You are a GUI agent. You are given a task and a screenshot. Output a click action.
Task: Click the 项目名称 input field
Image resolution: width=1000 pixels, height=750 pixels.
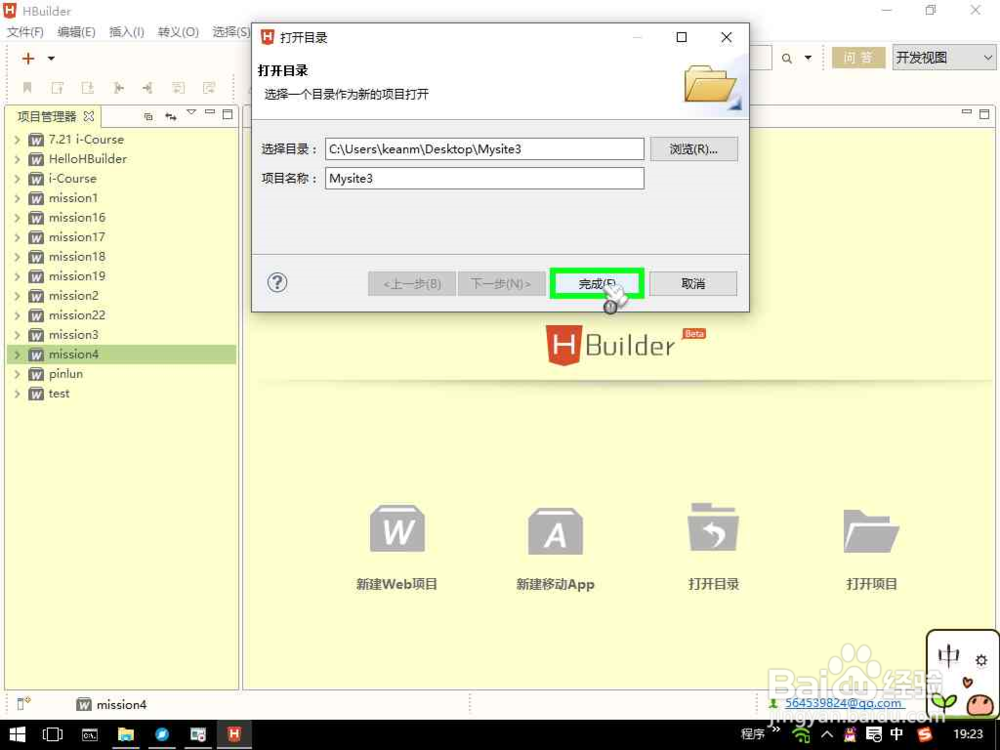pos(484,179)
